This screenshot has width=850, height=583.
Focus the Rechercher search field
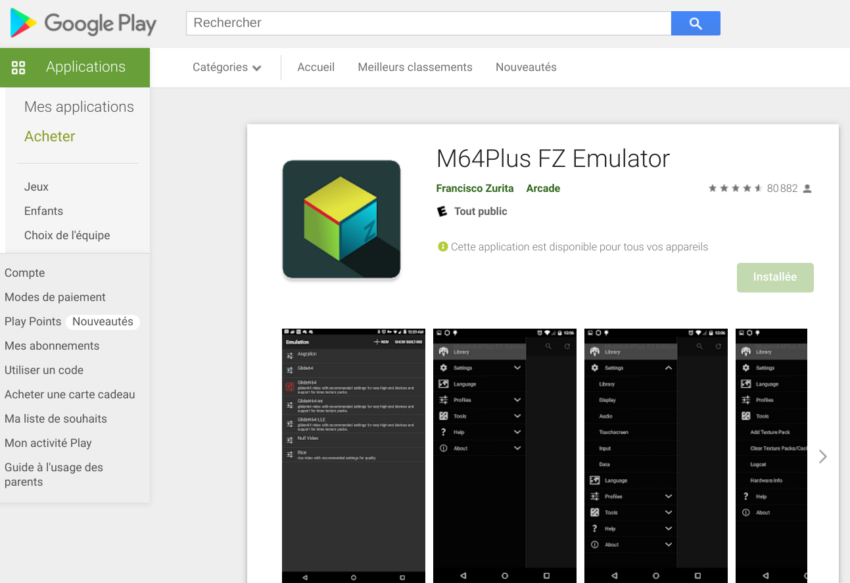[x=428, y=23]
